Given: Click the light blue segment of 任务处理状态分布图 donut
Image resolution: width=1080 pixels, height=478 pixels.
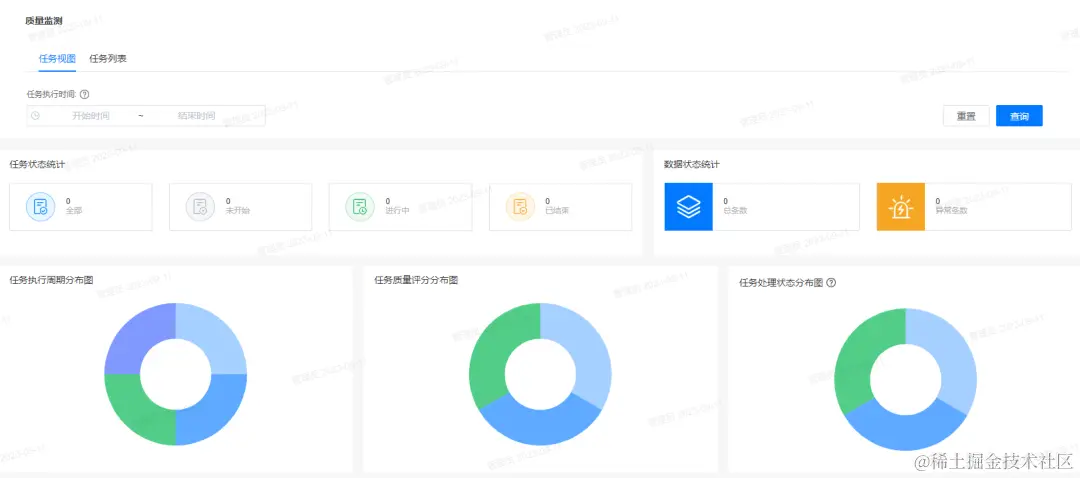Looking at the screenshot, I should tap(952, 353).
